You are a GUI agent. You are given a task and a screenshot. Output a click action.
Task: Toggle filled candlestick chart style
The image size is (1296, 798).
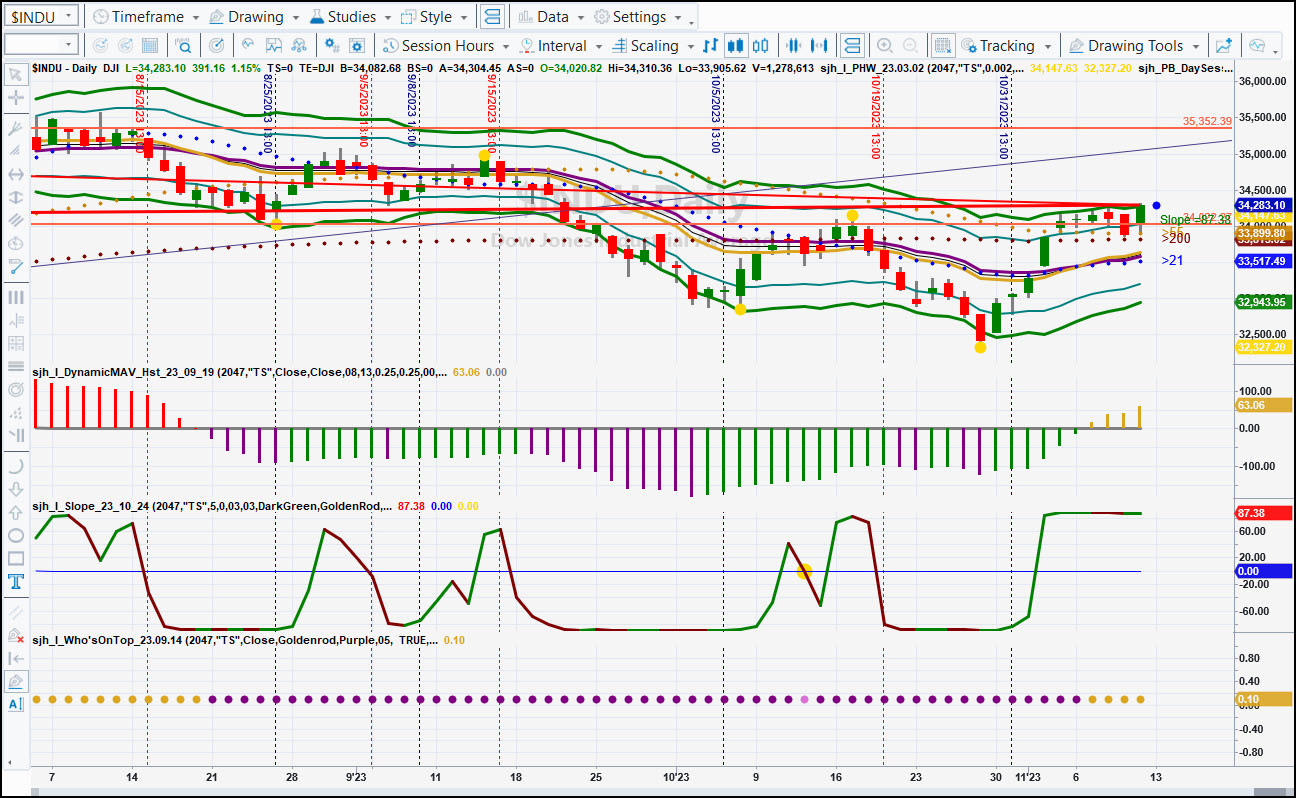(x=736, y=46)
